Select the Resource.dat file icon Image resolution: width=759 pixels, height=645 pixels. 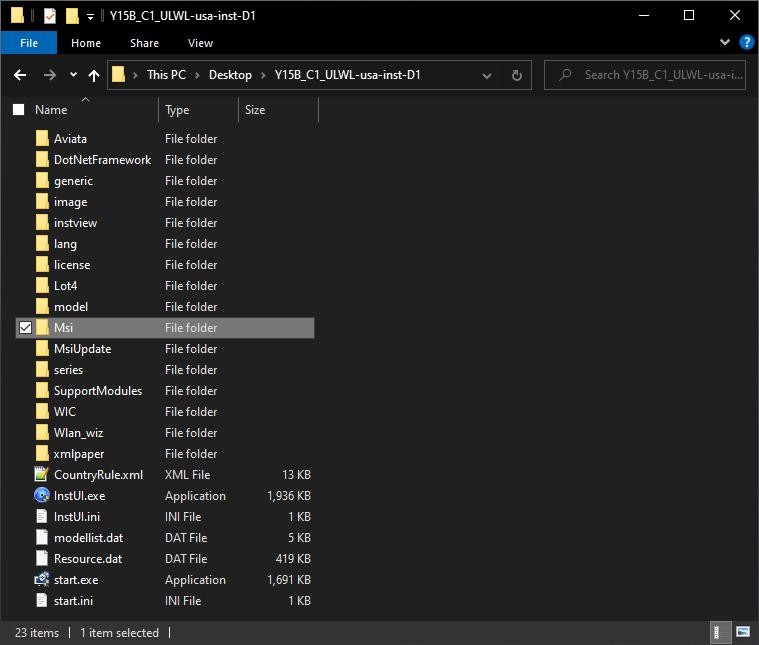pyautogui.click(x=42, y=558)
